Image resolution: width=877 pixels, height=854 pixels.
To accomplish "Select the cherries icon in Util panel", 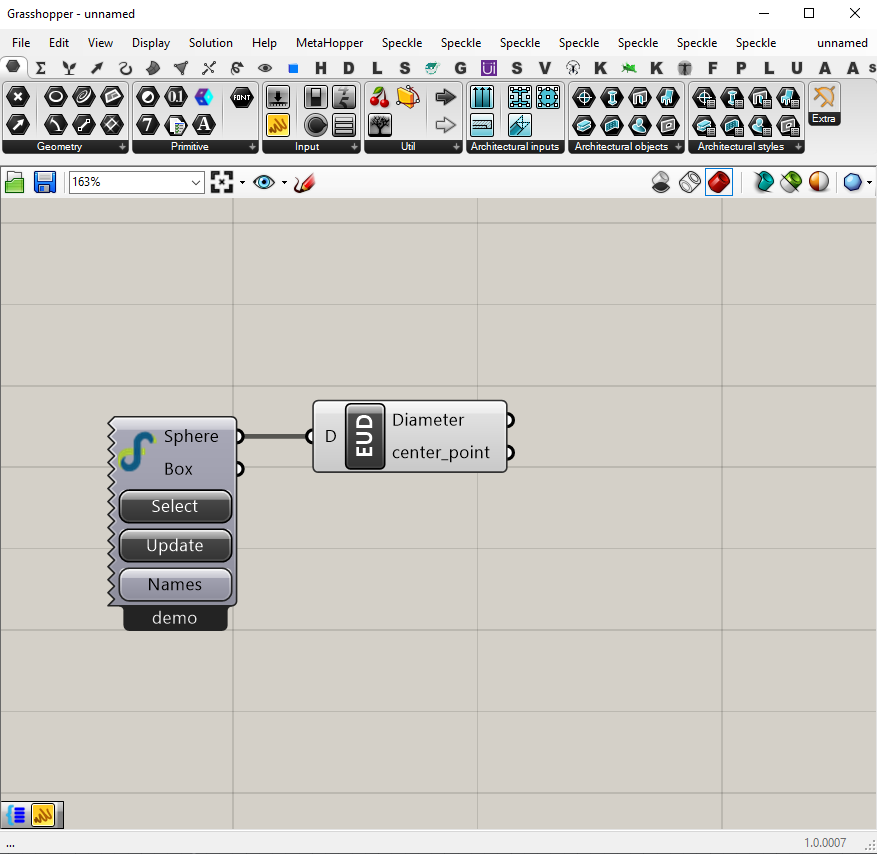I will (x=379, y=97).
